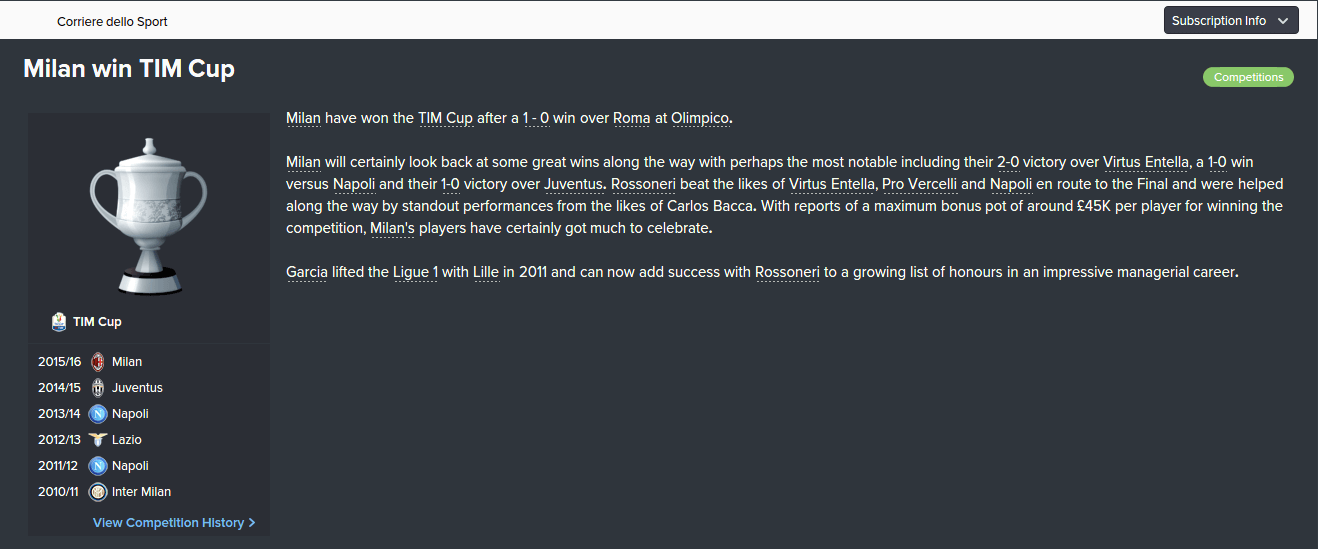Viewport: 1318px width, 549px height.
Task: Open the Garcia manager link
Action: tap(307, 272)
